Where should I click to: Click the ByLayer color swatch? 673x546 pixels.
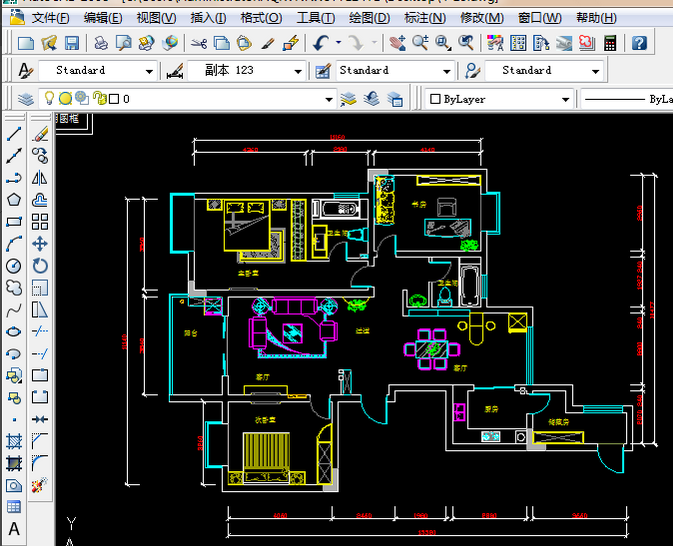pos(435,99)
